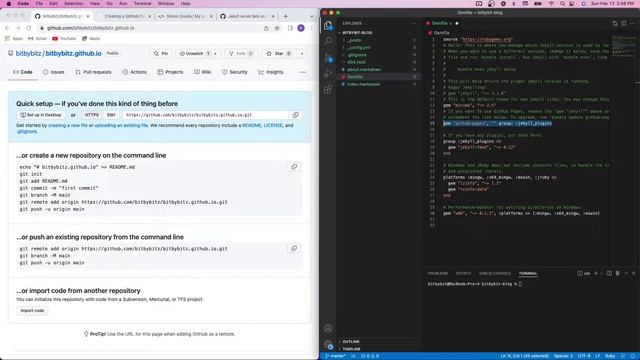Open the Explorer view in VS Code activity bar
This screenshot has width=640, height=360.
(328, 27)
